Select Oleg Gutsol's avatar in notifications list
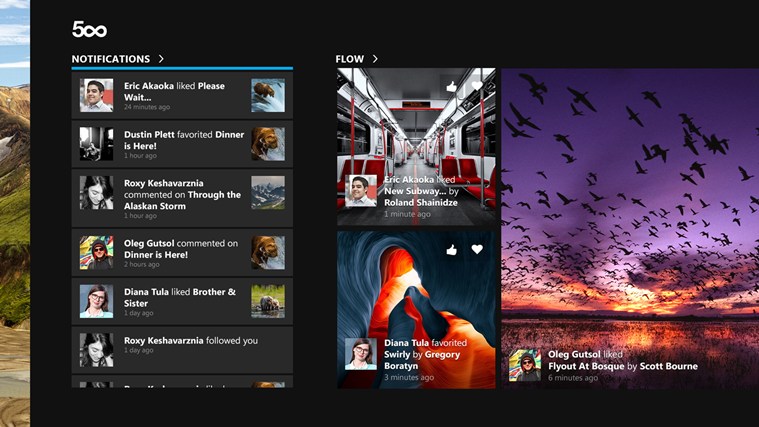 (x=96, y=252)
